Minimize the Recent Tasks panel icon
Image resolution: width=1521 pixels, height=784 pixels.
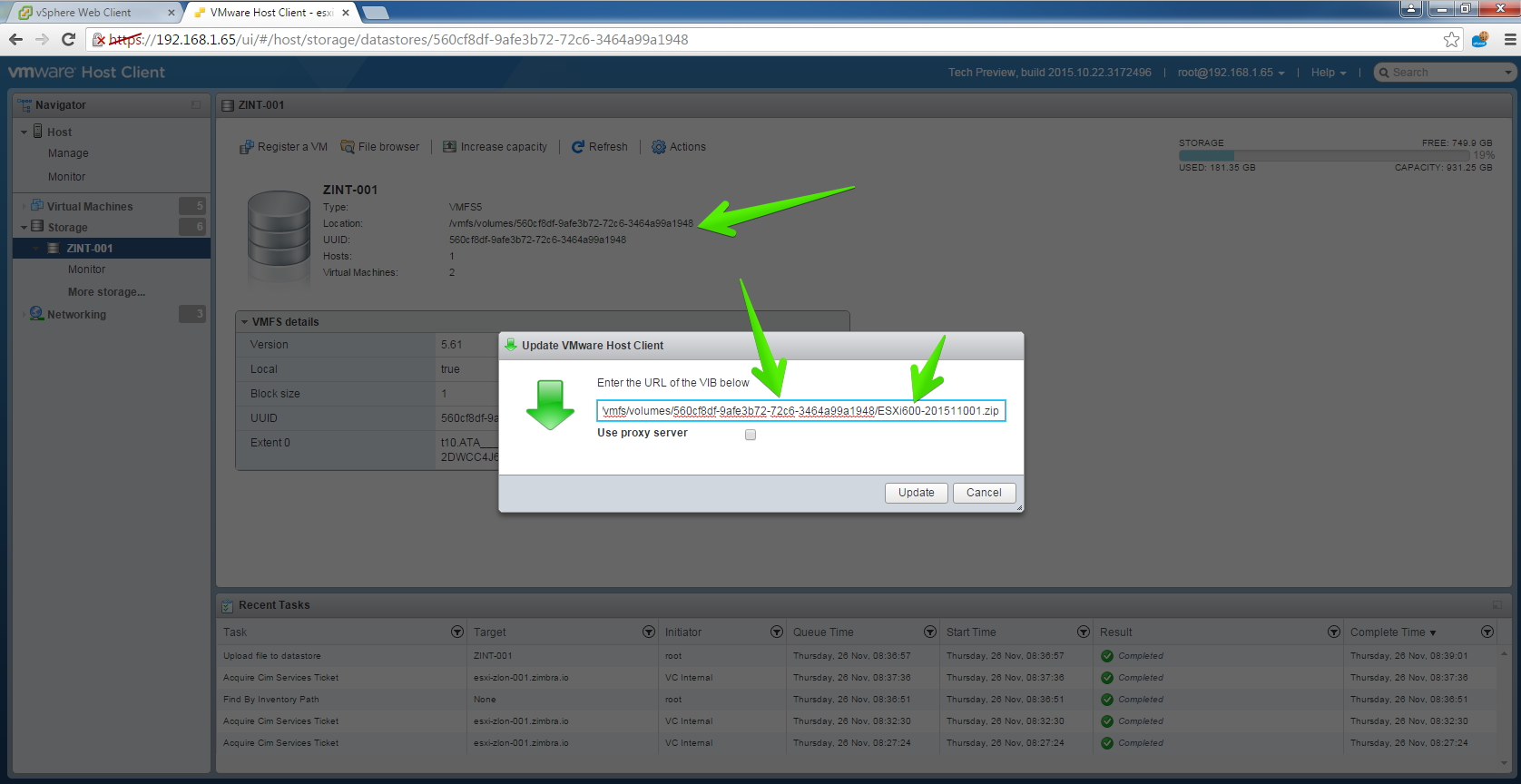pyautogui.click(x=1496, y=605)
